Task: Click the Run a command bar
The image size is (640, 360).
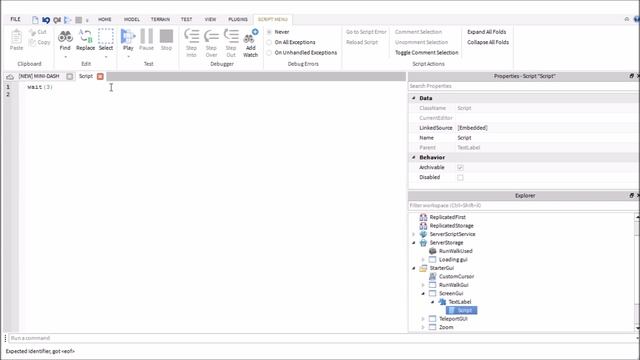Action: 322,338
